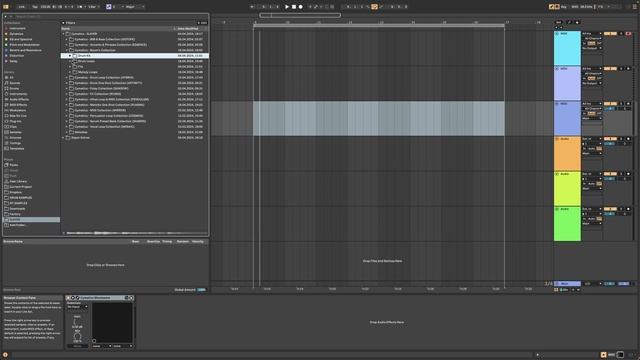
Task: Open Current Project under Places
Action: (21, 187)
